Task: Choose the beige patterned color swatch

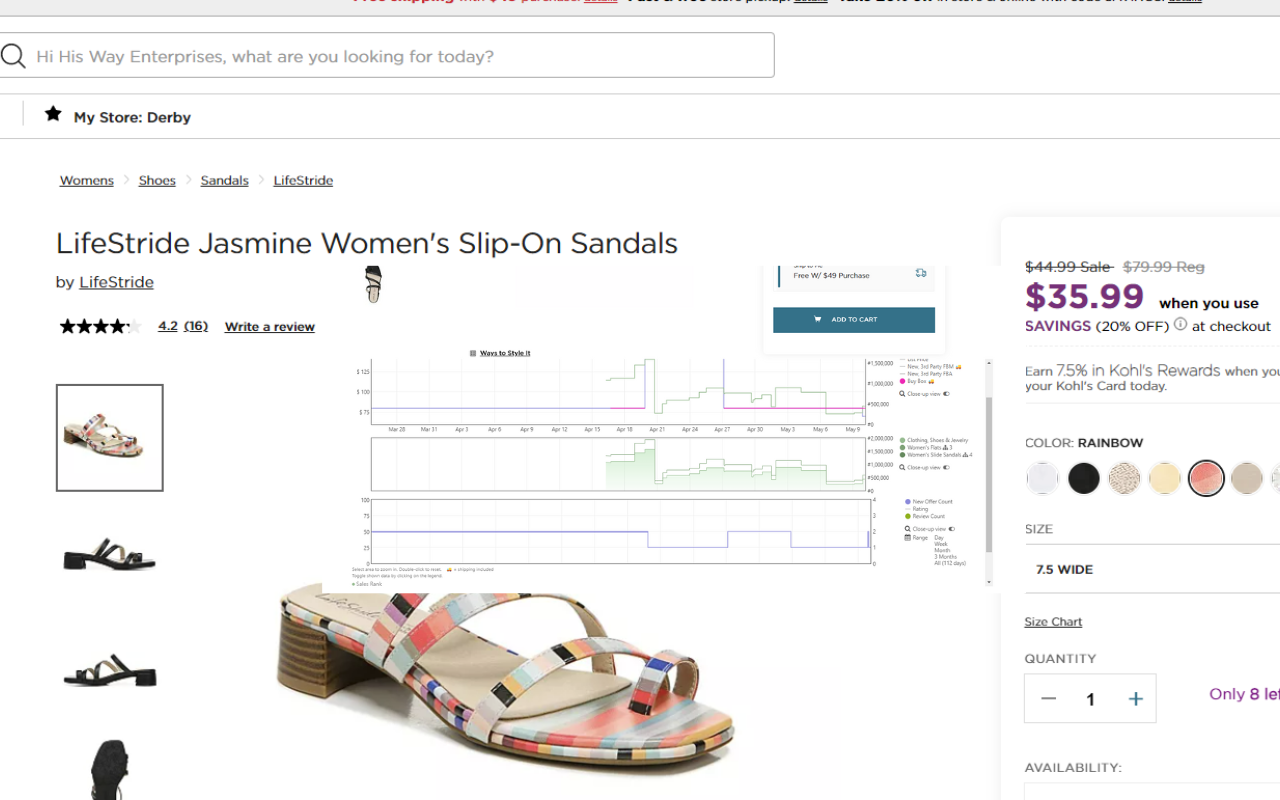Action: [x=1124, y=479]
